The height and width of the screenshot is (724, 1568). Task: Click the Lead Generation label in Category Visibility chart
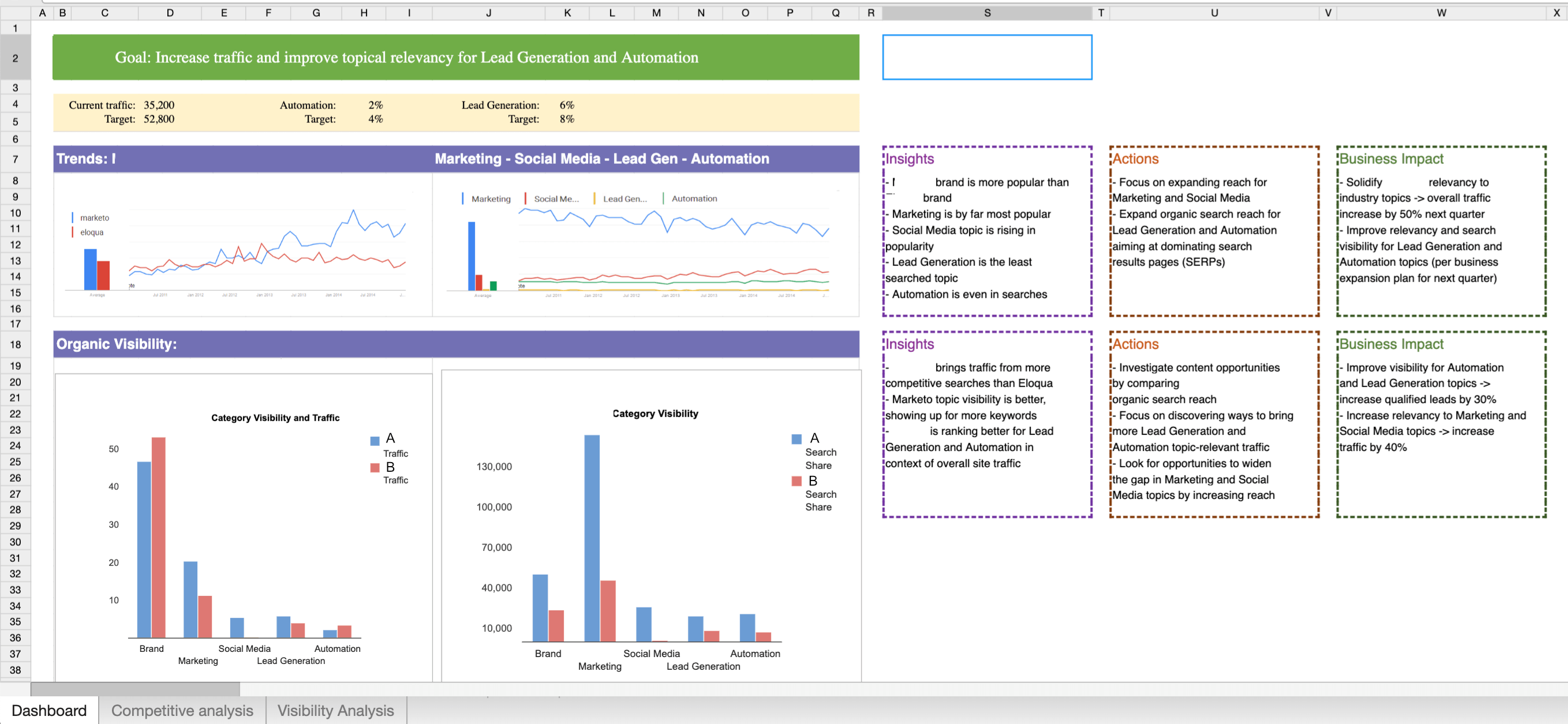pos(703,667)
